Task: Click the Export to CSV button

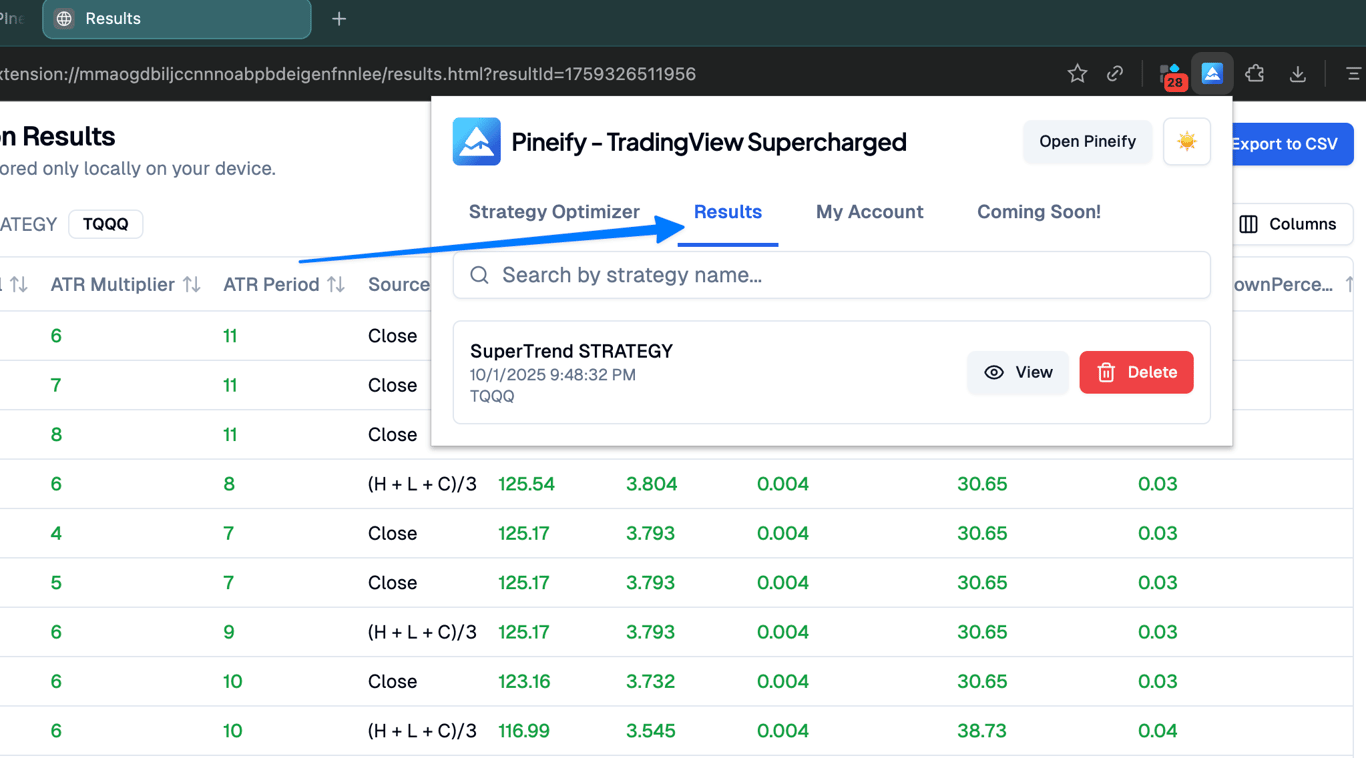Action: 1289,144
